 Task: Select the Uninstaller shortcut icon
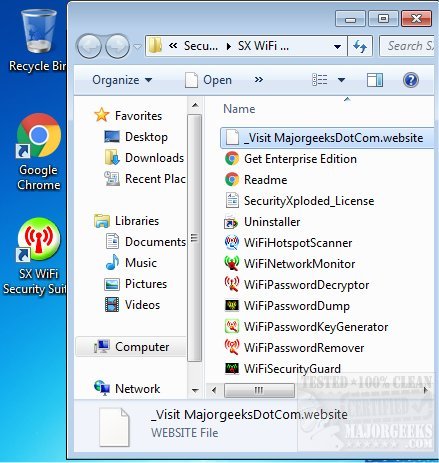(x=232, y=222)
